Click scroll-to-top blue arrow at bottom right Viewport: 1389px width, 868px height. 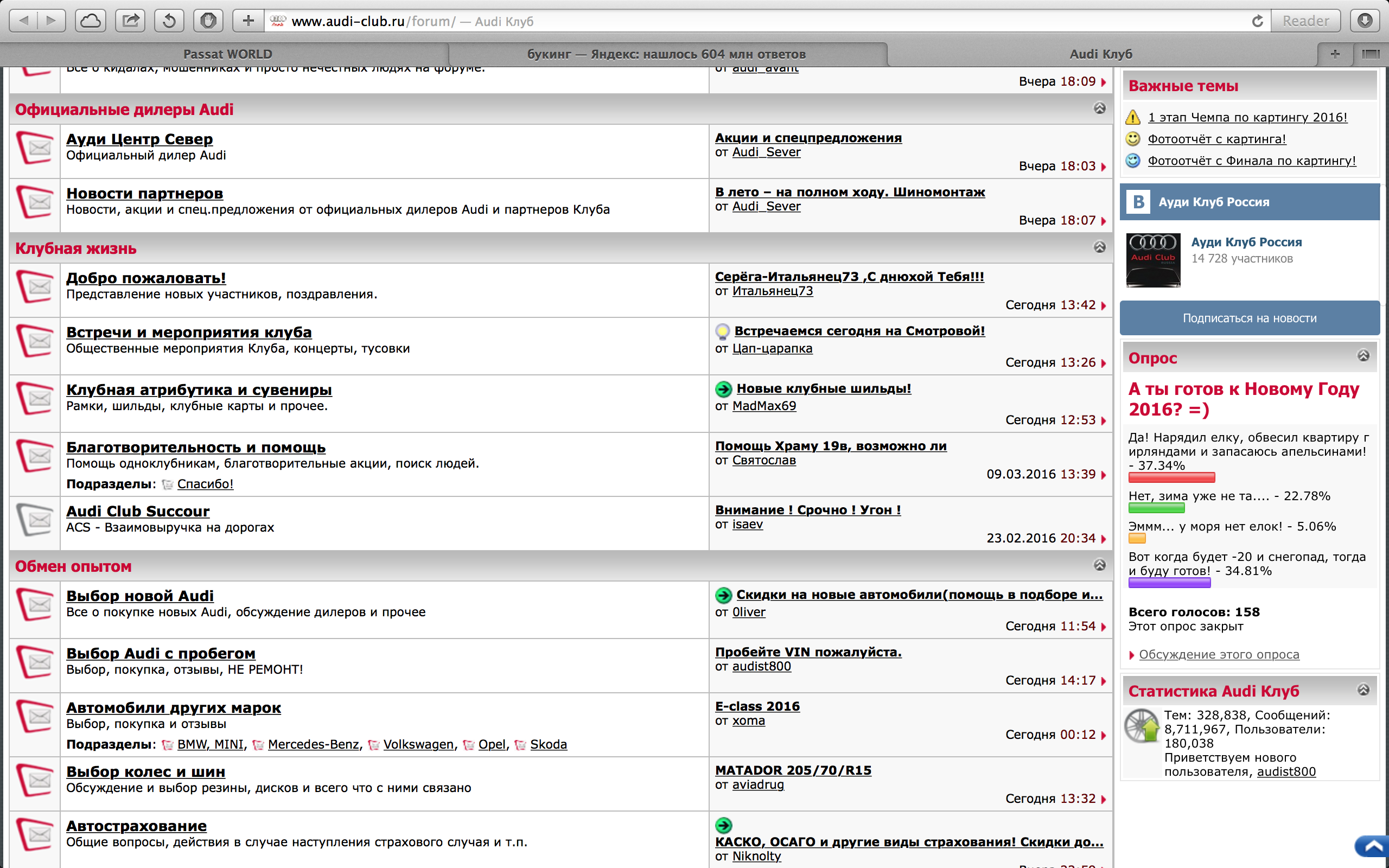[x=1372, y=846]
